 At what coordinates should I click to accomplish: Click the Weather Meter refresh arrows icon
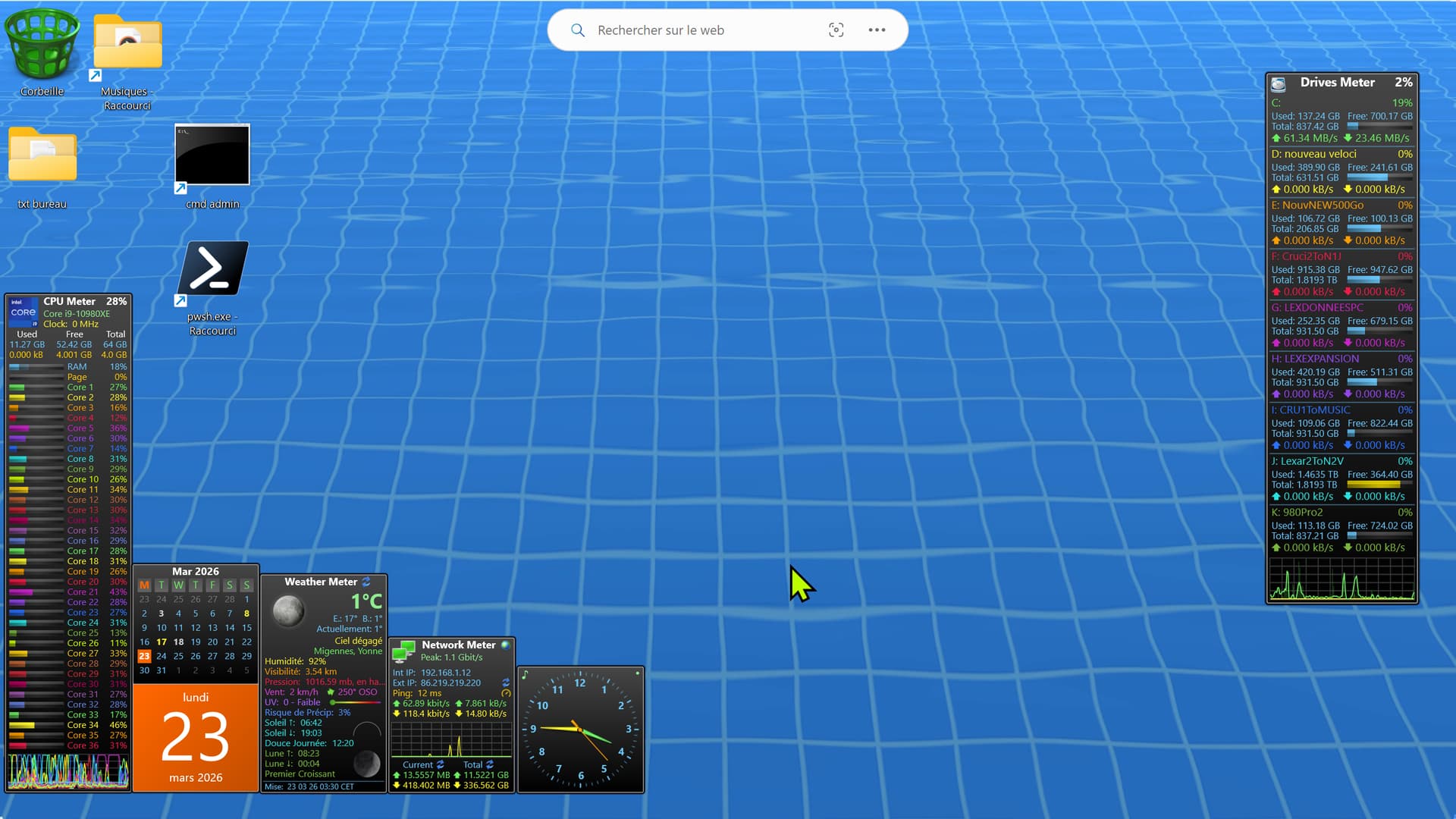[366, 582]
